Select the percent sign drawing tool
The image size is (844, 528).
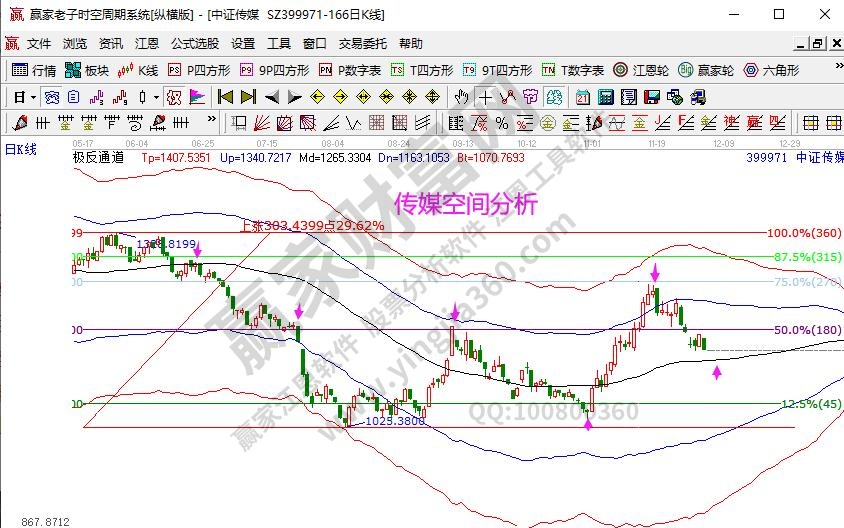coord(501,123)
